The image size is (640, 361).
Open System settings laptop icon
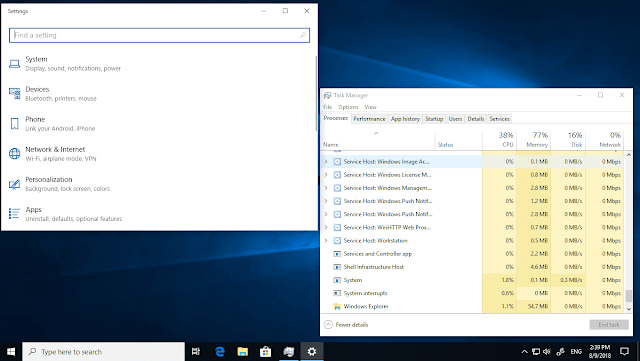pos(14,64)
